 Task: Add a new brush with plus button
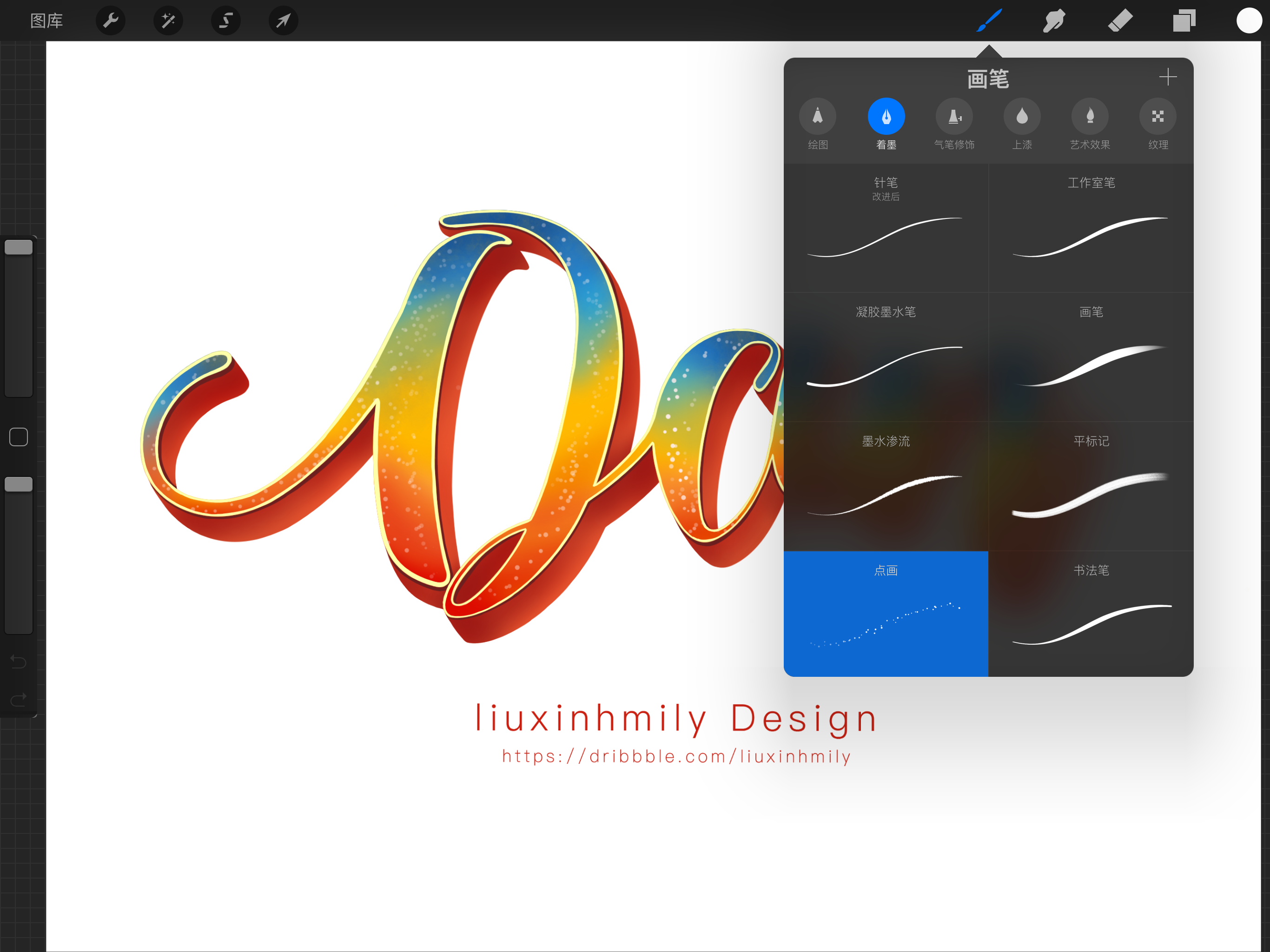1168,77
